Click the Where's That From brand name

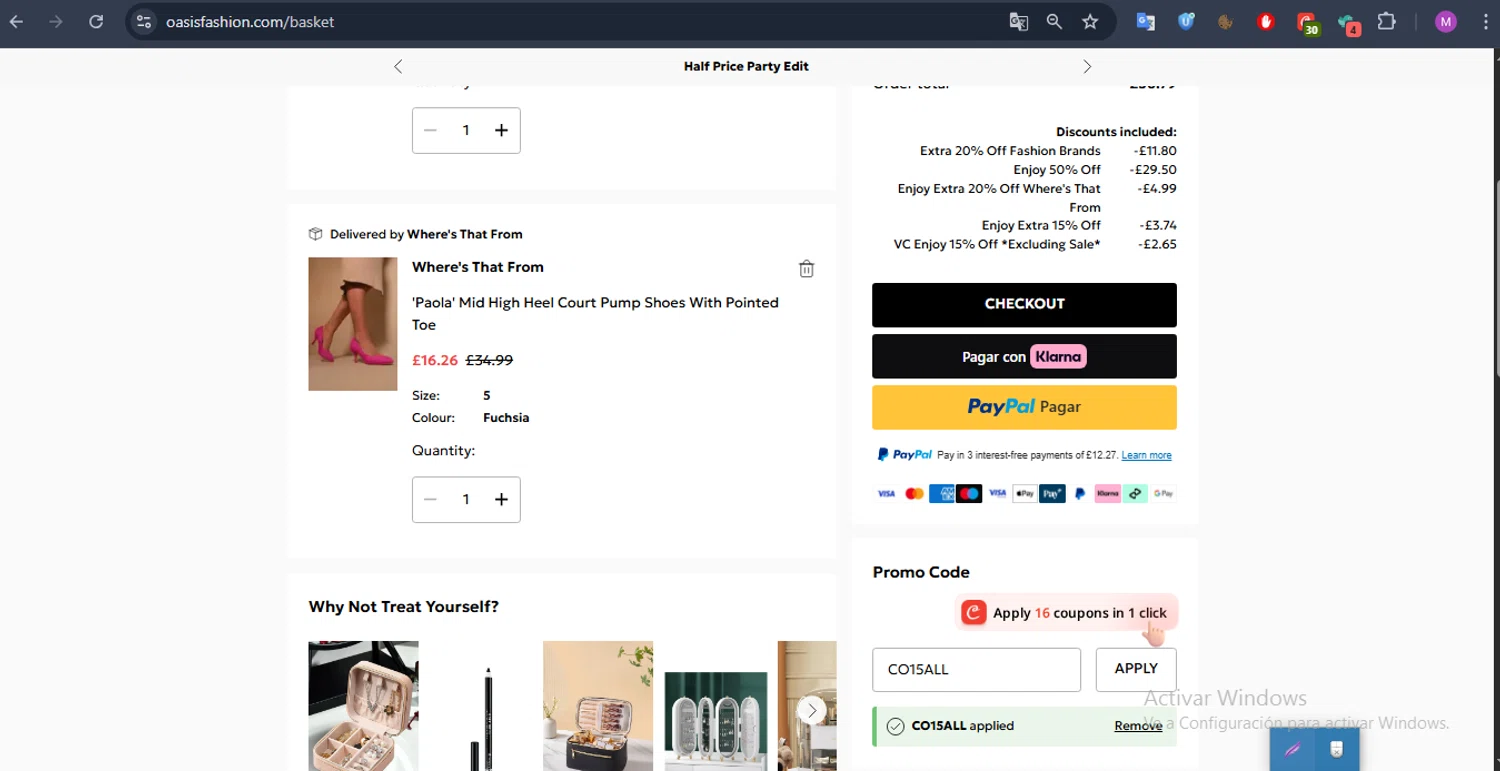pos(478,267)
